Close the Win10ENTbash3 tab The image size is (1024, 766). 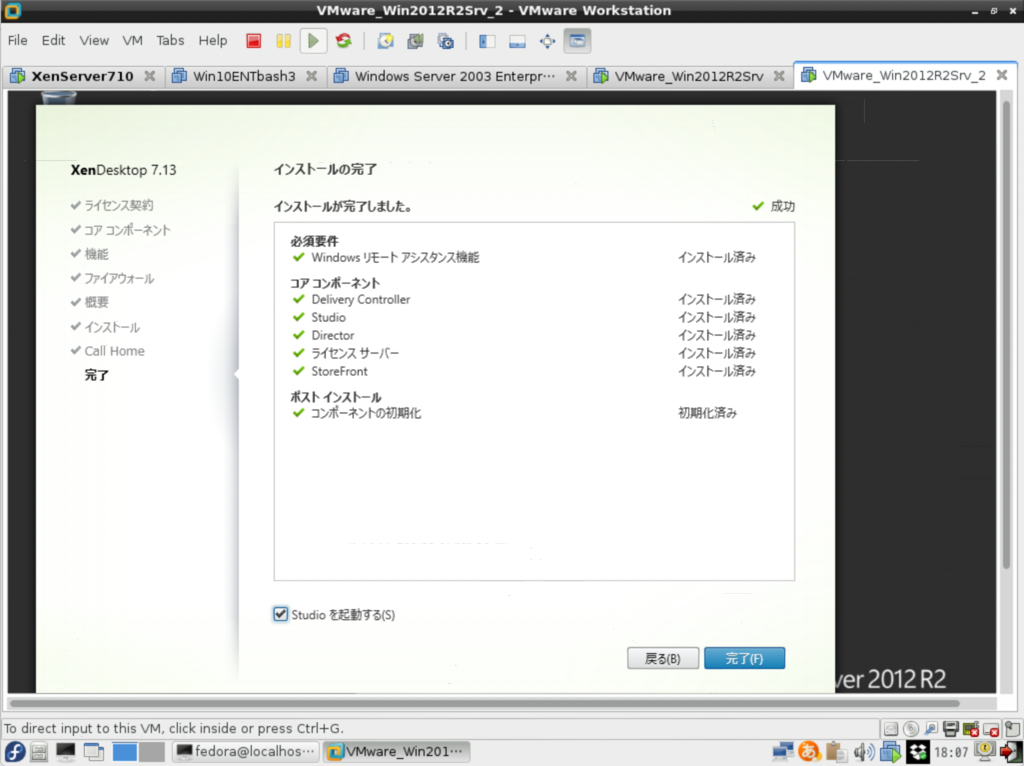[x=312, y=76]
